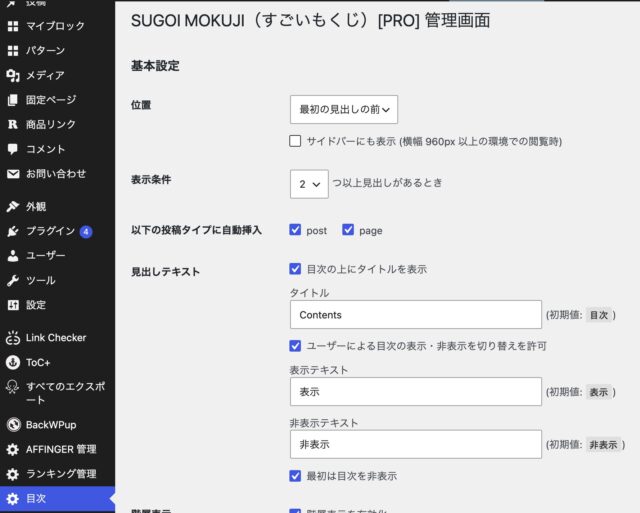Click the 表示テキスト input field
The image size is (640, 513).
click(x=416, y=392)
